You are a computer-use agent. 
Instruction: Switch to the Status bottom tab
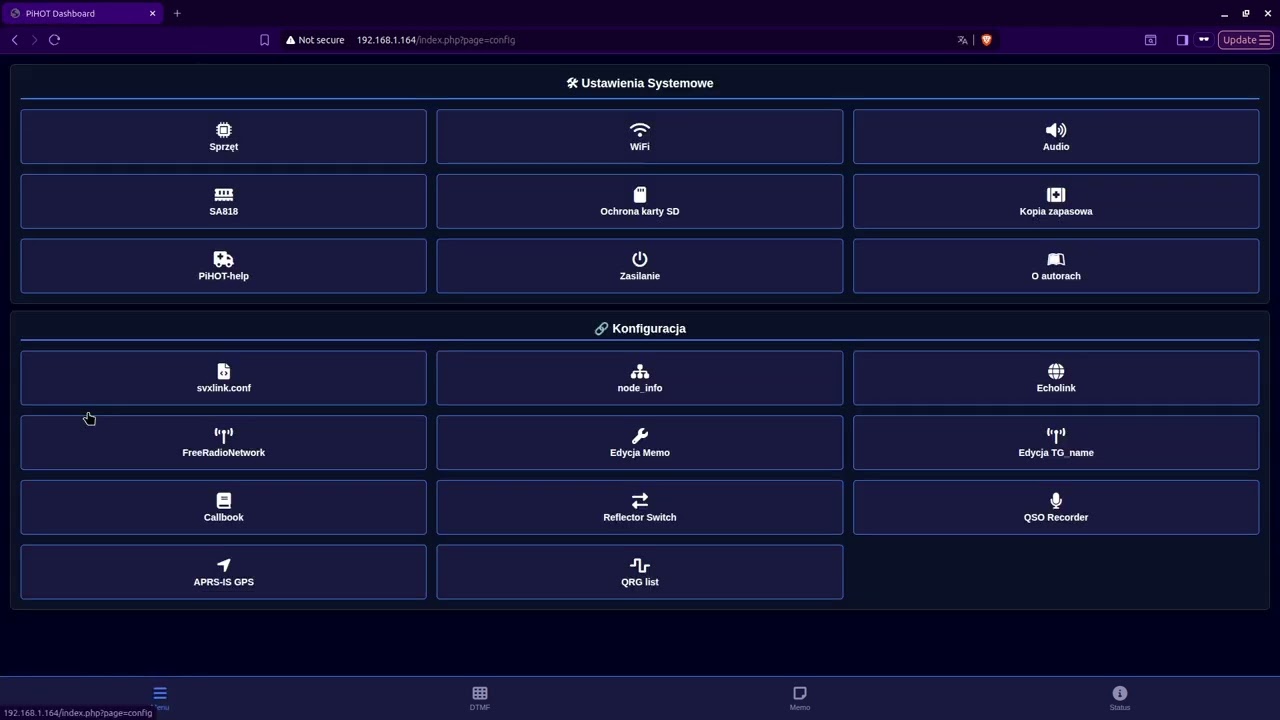pos(1120,698)
